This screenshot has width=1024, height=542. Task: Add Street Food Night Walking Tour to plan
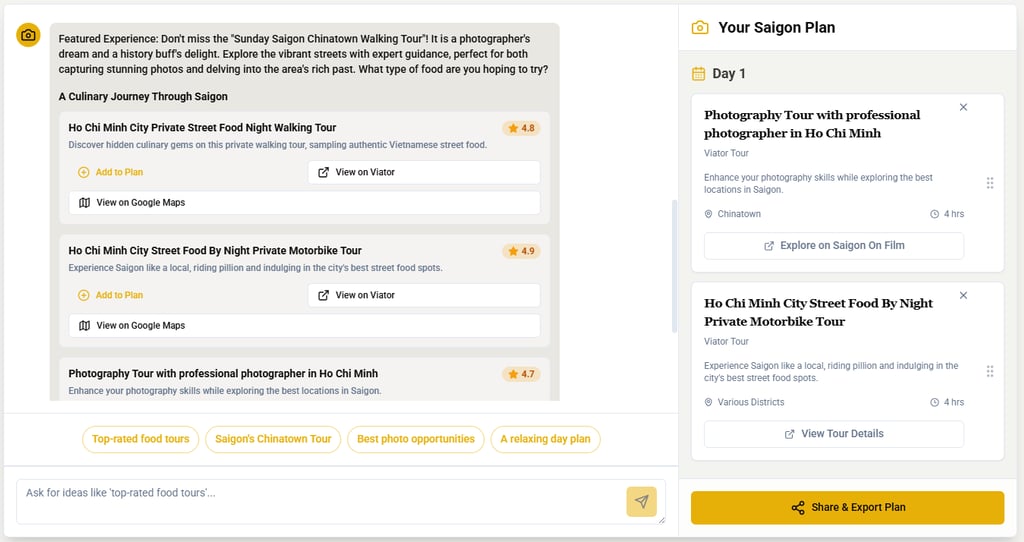pyautogui.click(x=110, y=172)
